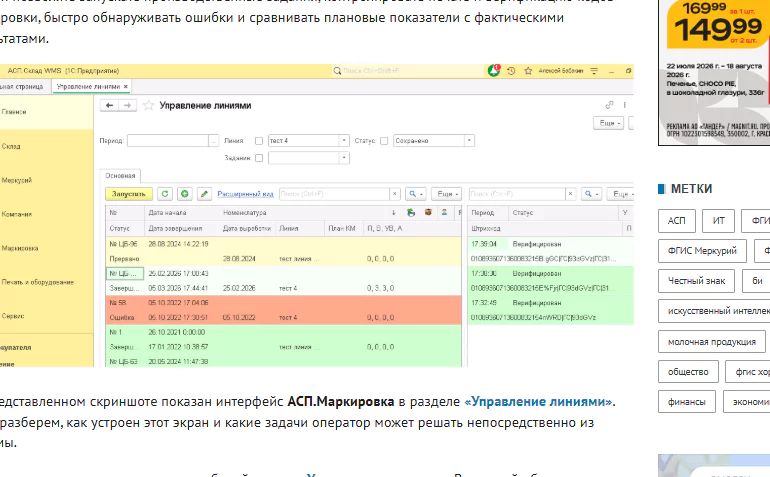This screenshot has width=770, height=477.
Task: Open the service menu lines icon beside Алексей Бабкин
Action: click(594, 71)
